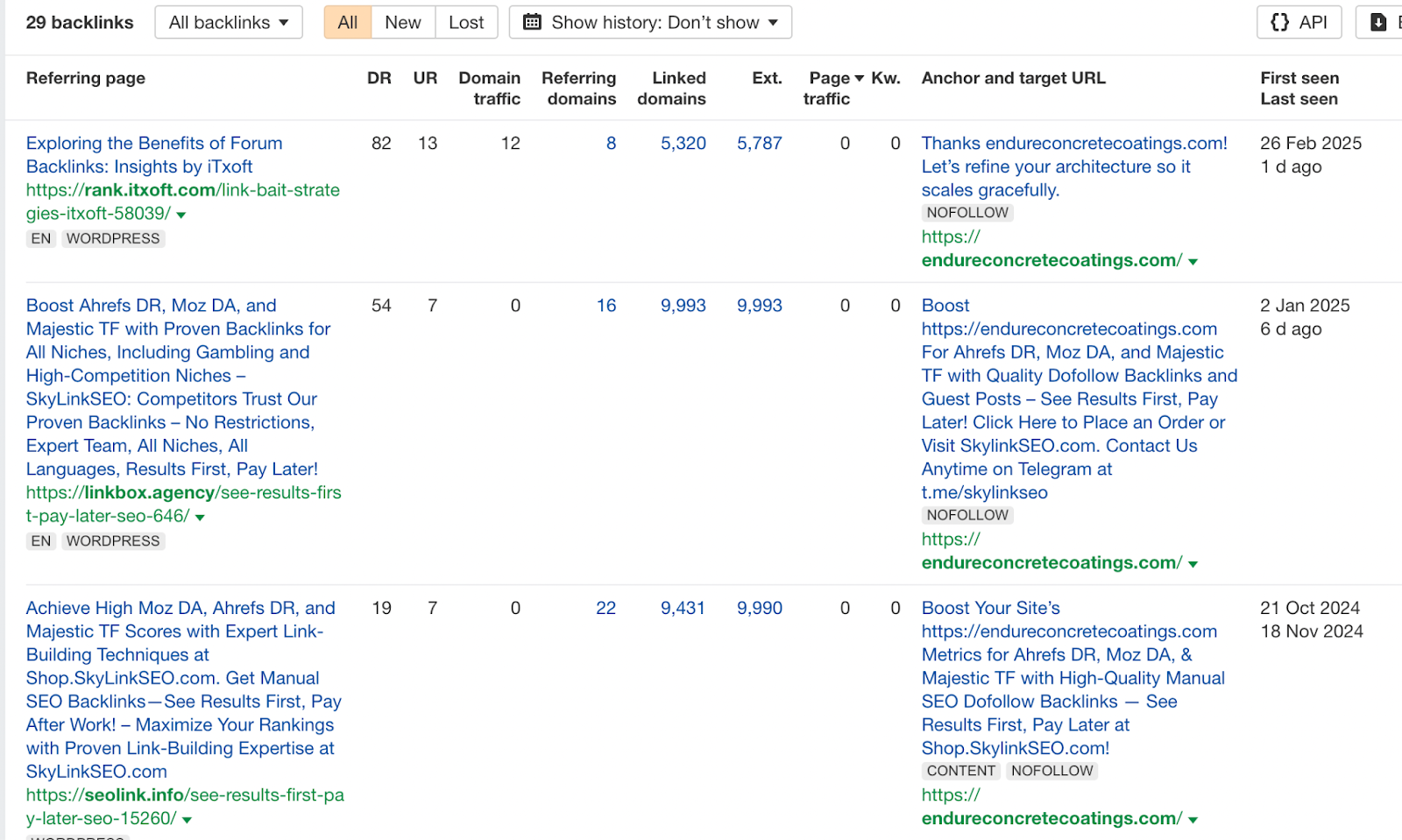Switch to the New backlinks tab
The height and width of the screenshot is (840, 1402).
[x=403, y=23]
